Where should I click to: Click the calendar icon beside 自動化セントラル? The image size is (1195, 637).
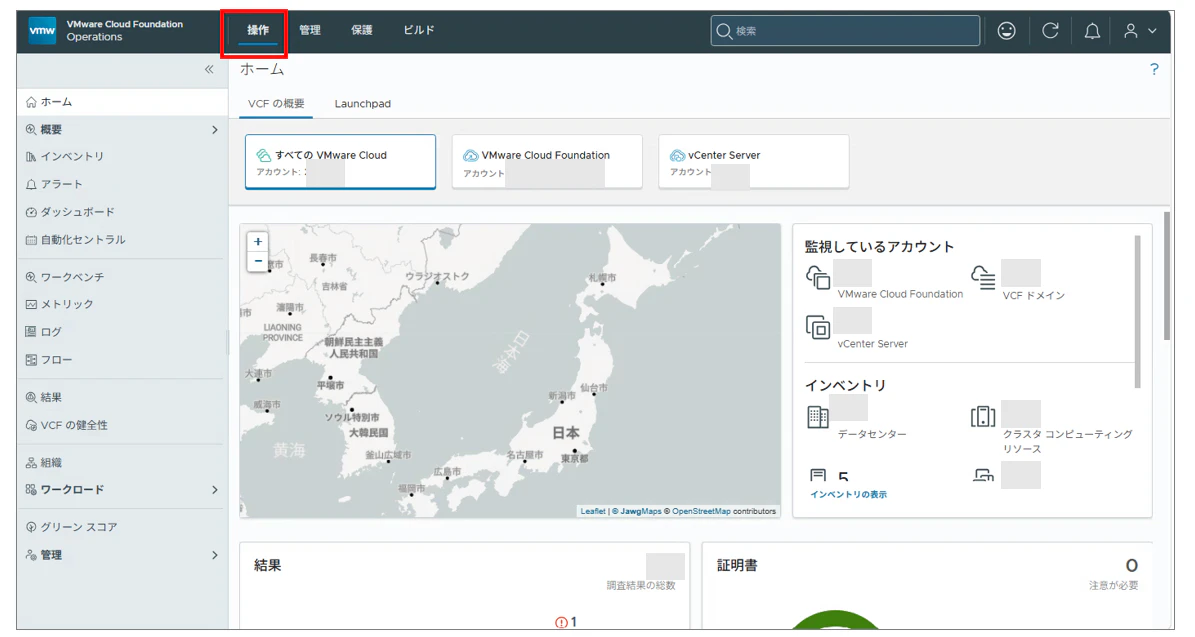pos(31,240)
